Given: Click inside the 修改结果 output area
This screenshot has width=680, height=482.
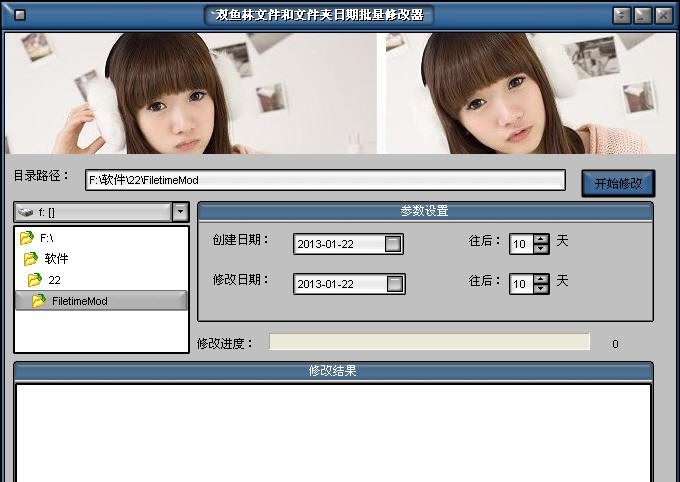Looking at the screenshot, I should point(332,430).
